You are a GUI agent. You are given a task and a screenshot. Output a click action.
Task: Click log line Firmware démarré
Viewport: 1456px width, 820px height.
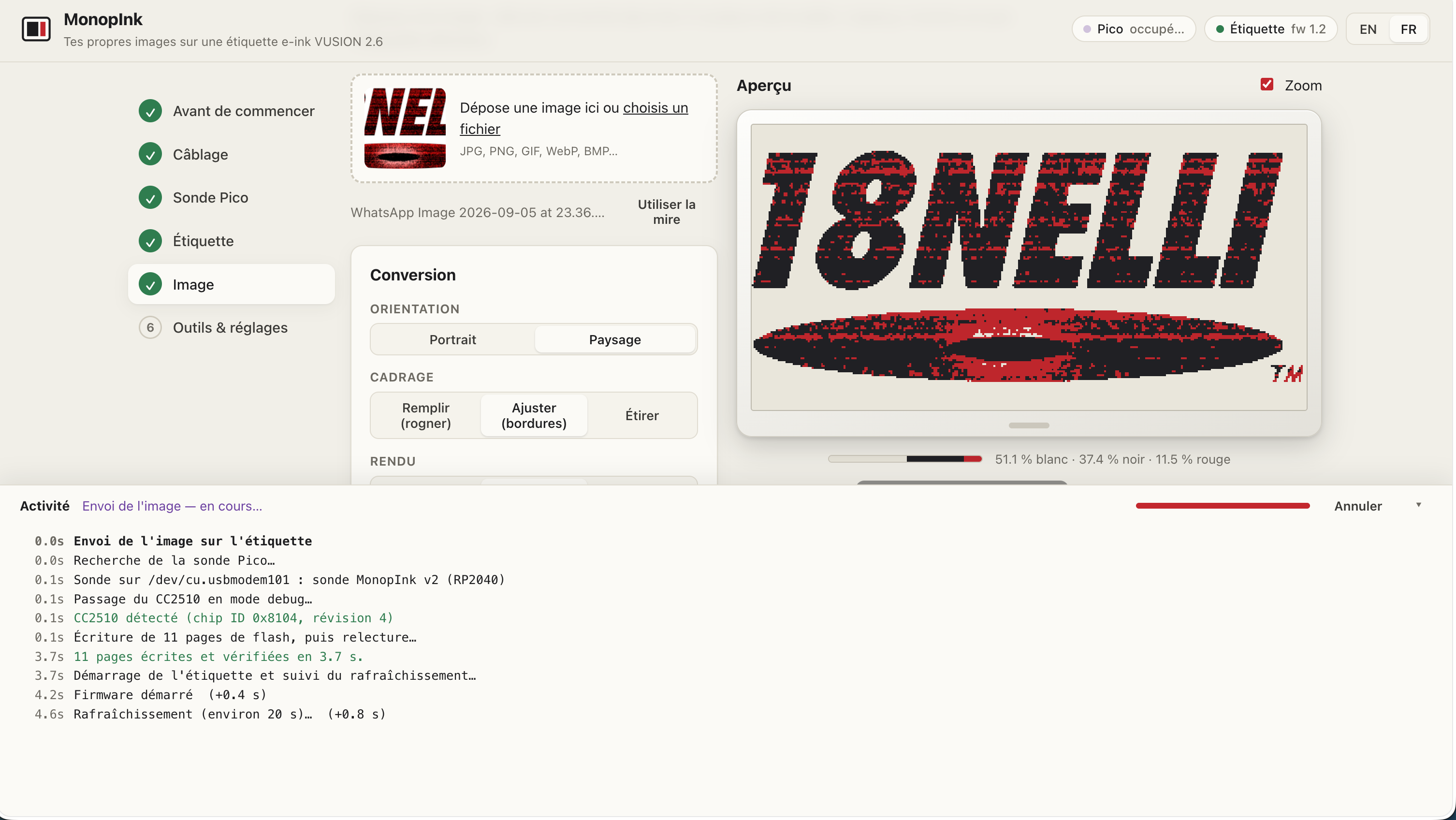[170, 695]
